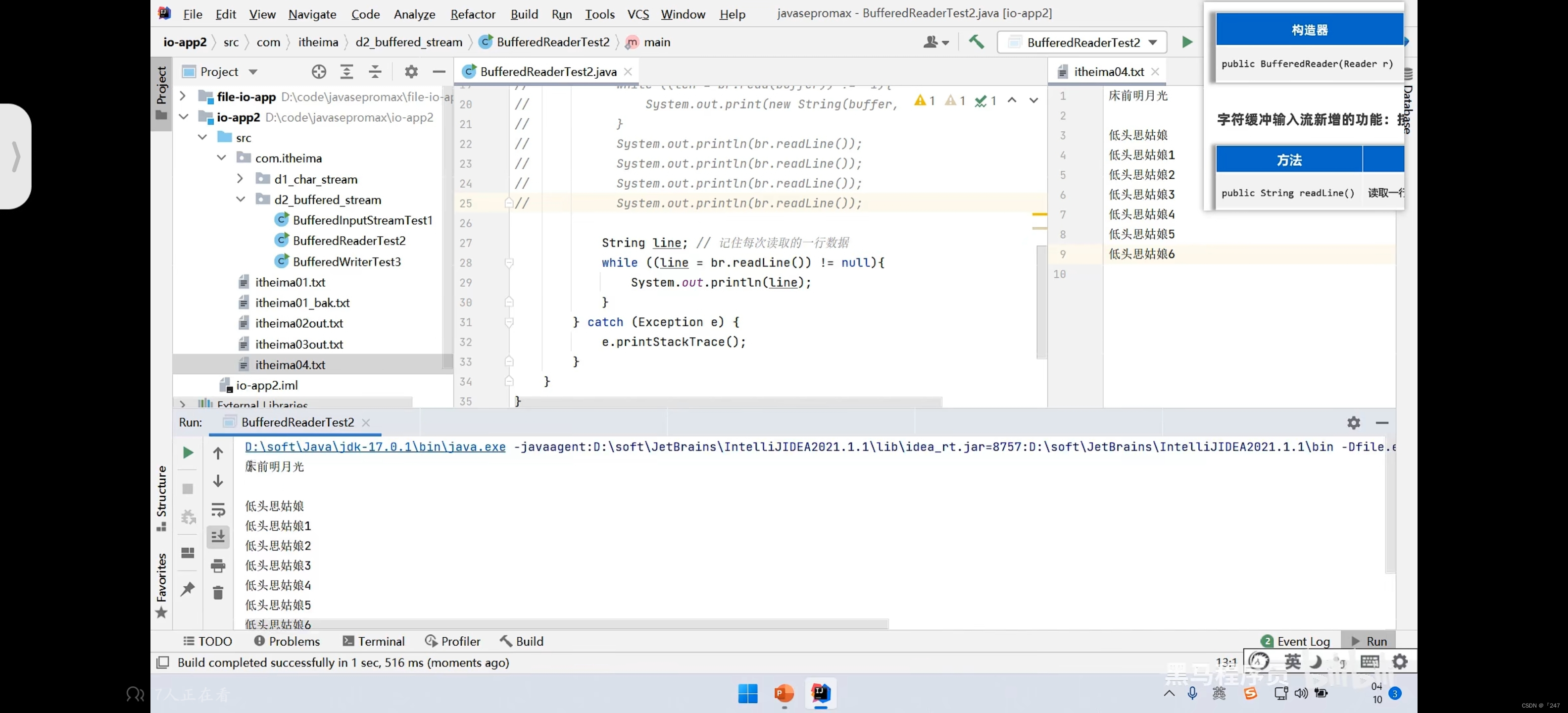The width and height of the screenshot is (1568, 713).
Task: Collapse the src folder
Action: [x=202, y=138]
